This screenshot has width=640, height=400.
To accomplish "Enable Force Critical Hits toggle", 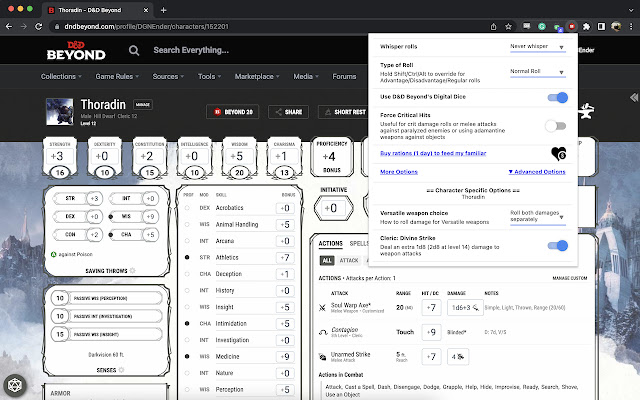I will 556,126.
